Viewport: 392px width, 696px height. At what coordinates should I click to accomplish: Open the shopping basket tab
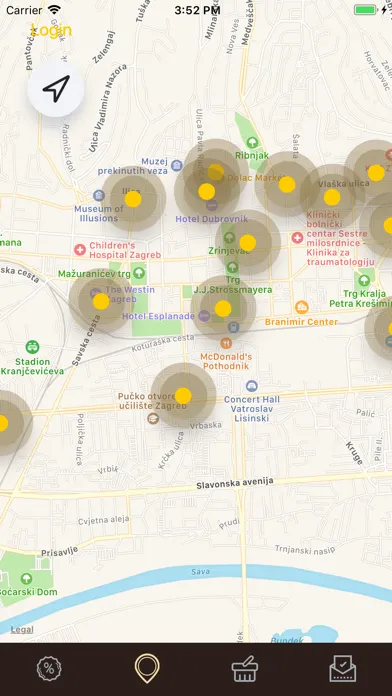[x=245, y=668]
